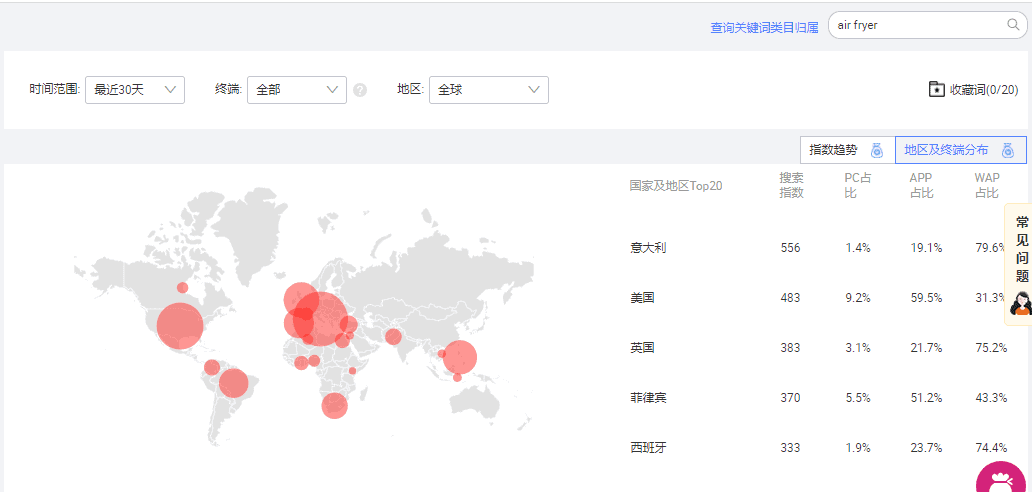This screenshot has width=1032, height=492.
Task: Click the Philippines bubble on map
Action: [460, 357]
